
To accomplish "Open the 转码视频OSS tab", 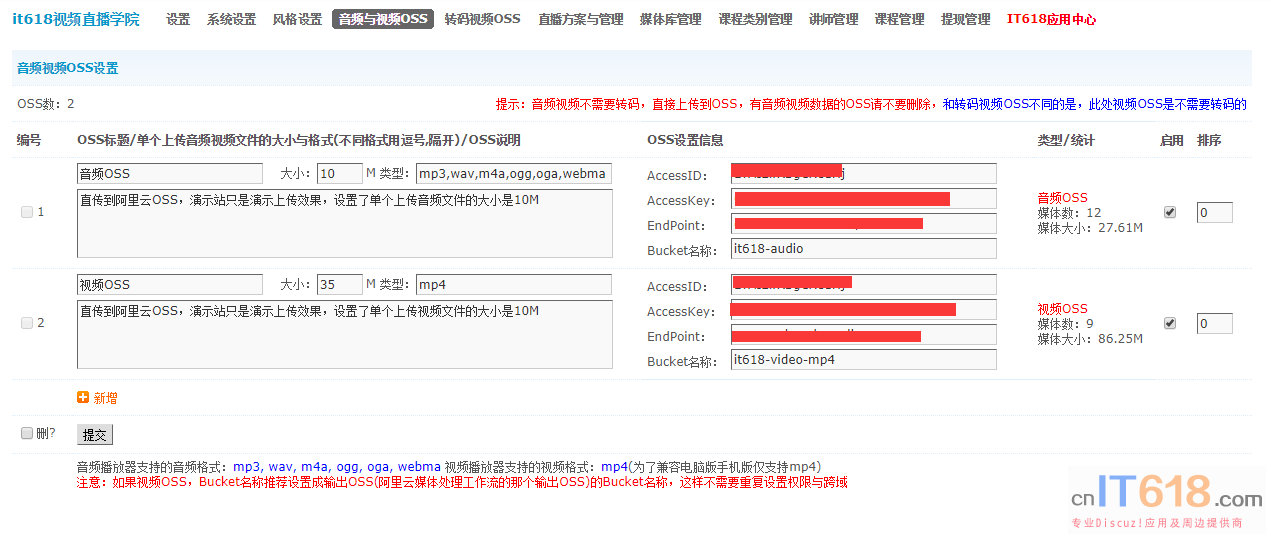I will tap(482, 19).
